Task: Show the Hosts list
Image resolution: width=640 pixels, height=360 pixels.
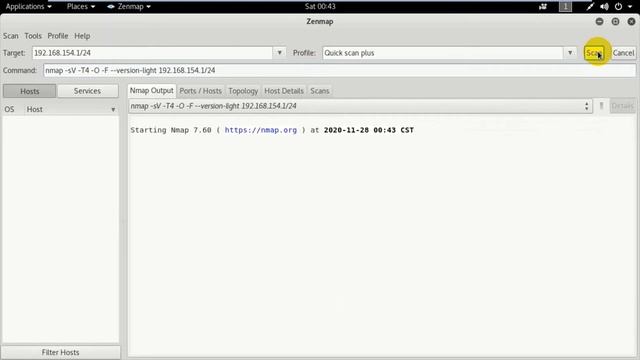Action: (x=29, y=91)
